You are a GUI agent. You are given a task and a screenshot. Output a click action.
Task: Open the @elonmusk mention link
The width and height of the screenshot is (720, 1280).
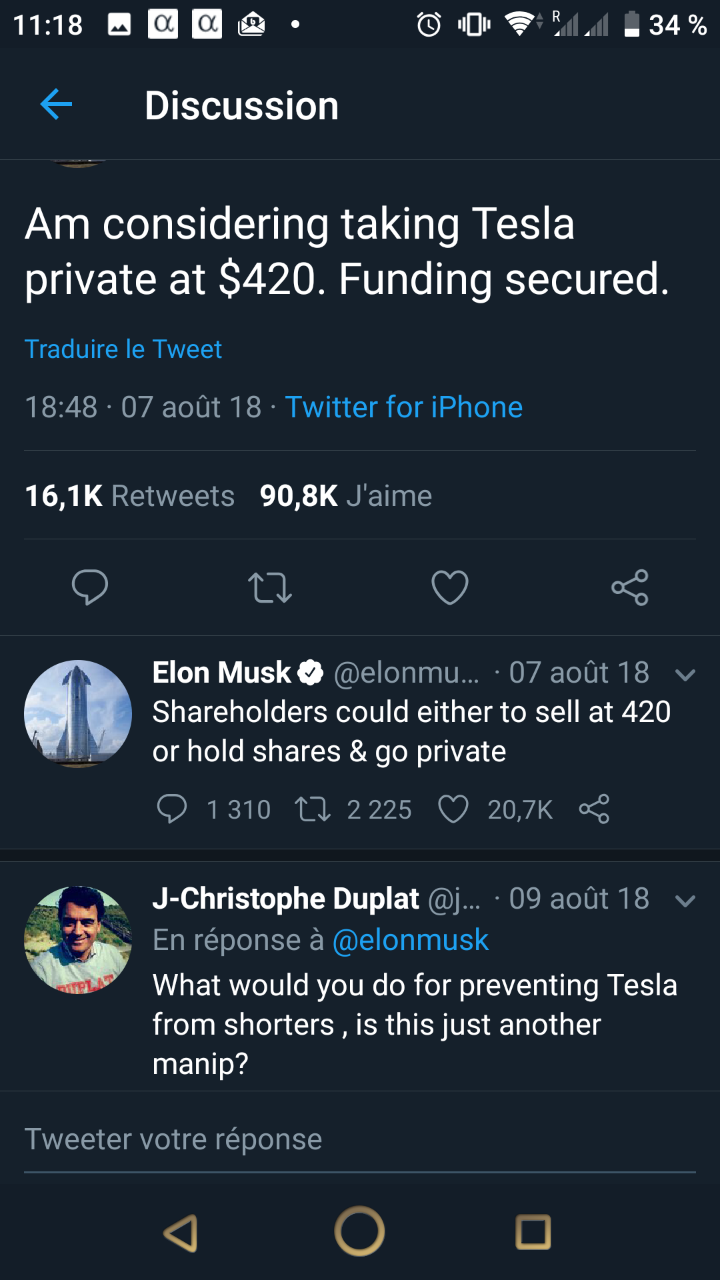pyautogui.click(x=410, y=940)
